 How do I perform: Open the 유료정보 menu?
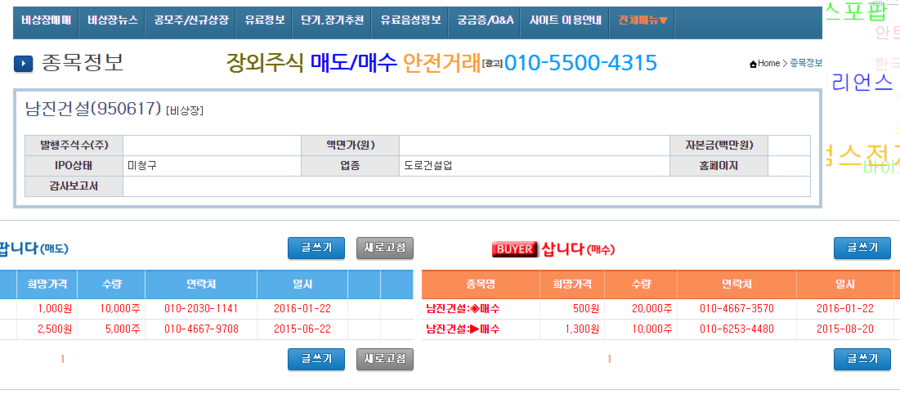pos(265,20)
